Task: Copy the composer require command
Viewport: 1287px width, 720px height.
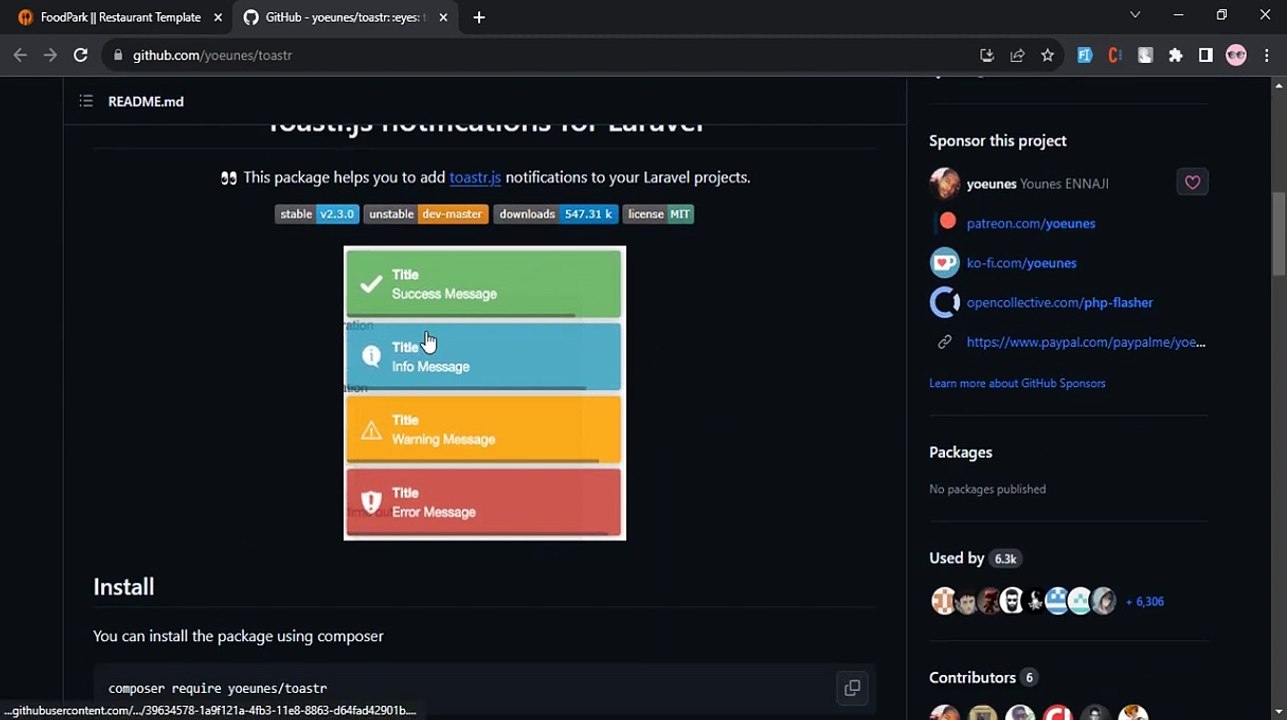Action: (852, 687)
